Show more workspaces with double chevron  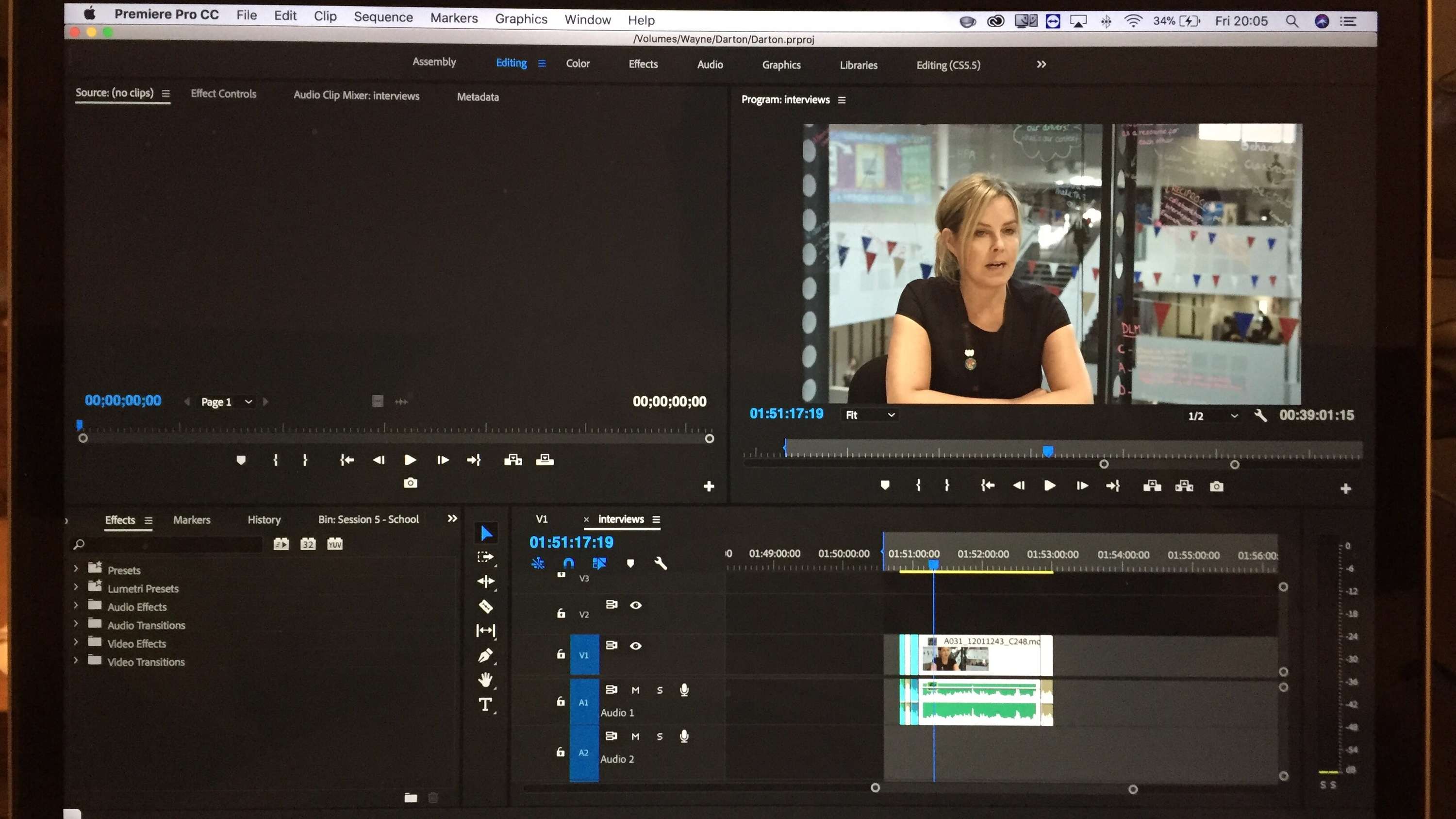pos(1041,65)
